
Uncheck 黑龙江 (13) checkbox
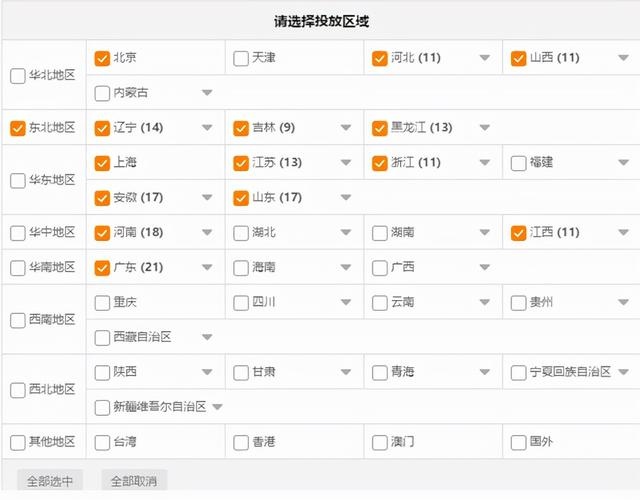pyautogui.click(x=380, y=128)
